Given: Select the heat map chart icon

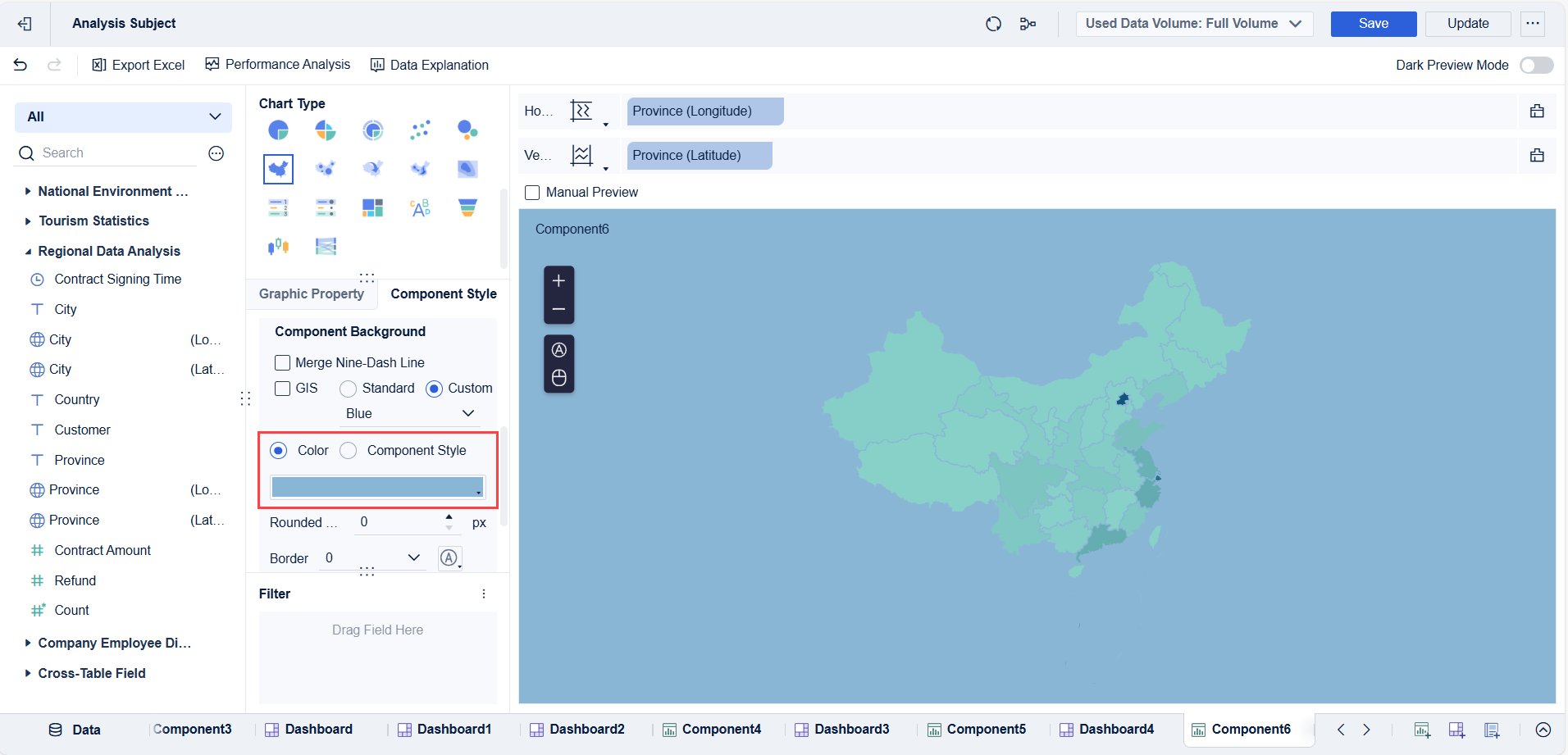Looking at the screenshot, I should point(420,169).
